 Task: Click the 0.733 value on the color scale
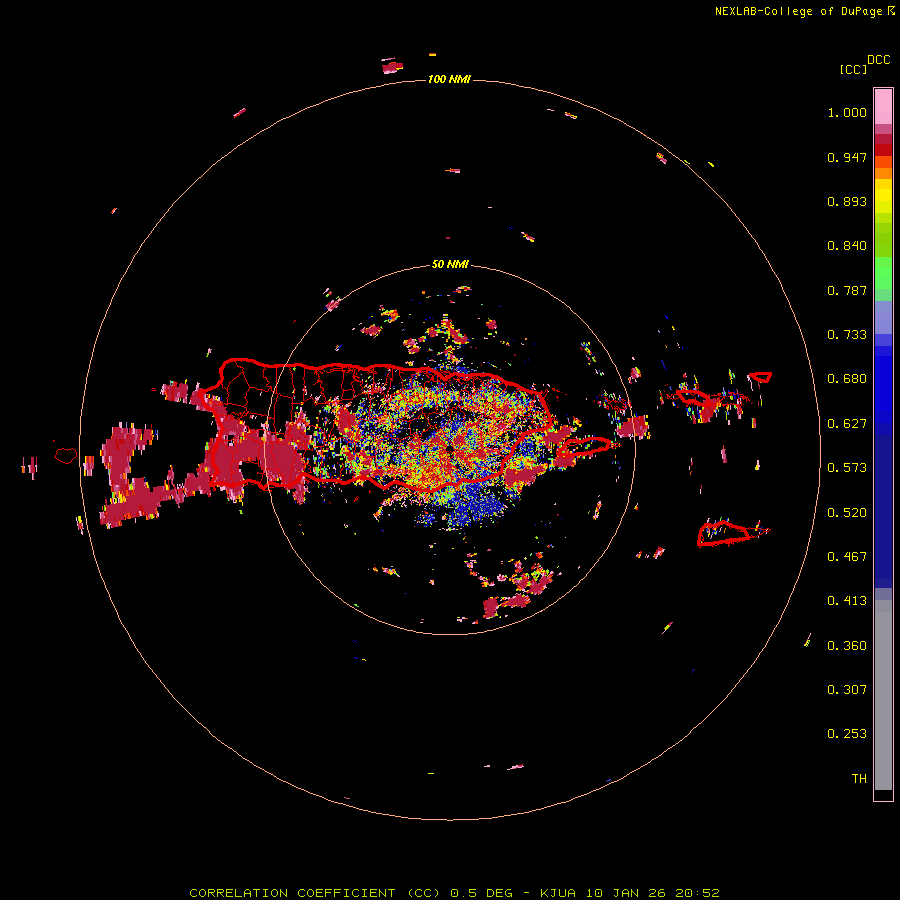tap(847, 335)
